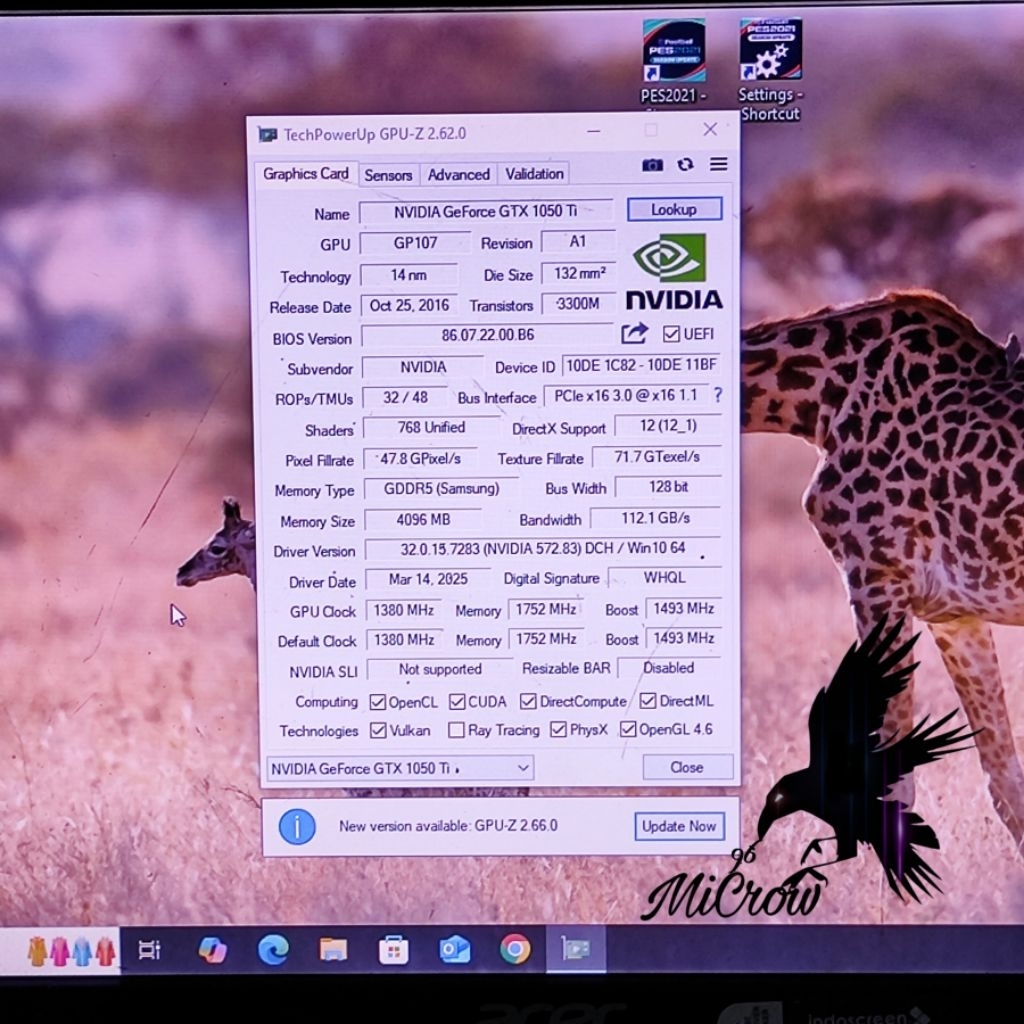This screenshot has height=1024, width=1024.
Task: Click the Lookup button
Action: [674, 210]
